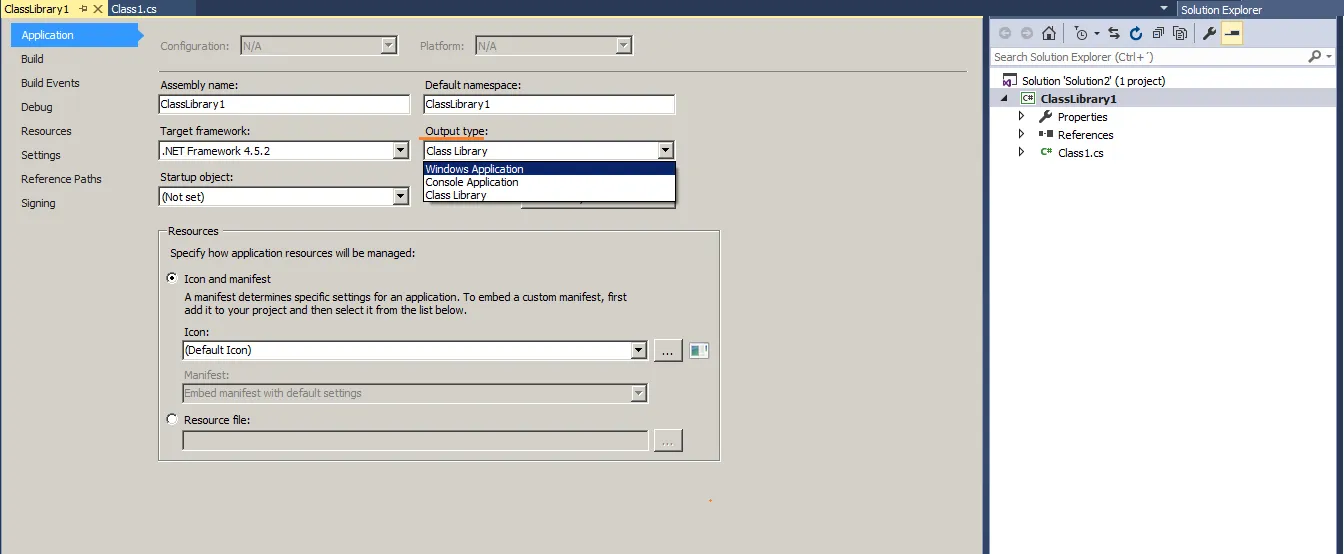Screen dimensions: 1344x554
Task: Click the Properties wrench toolbar icon
Action: (x=1209, y=33)
